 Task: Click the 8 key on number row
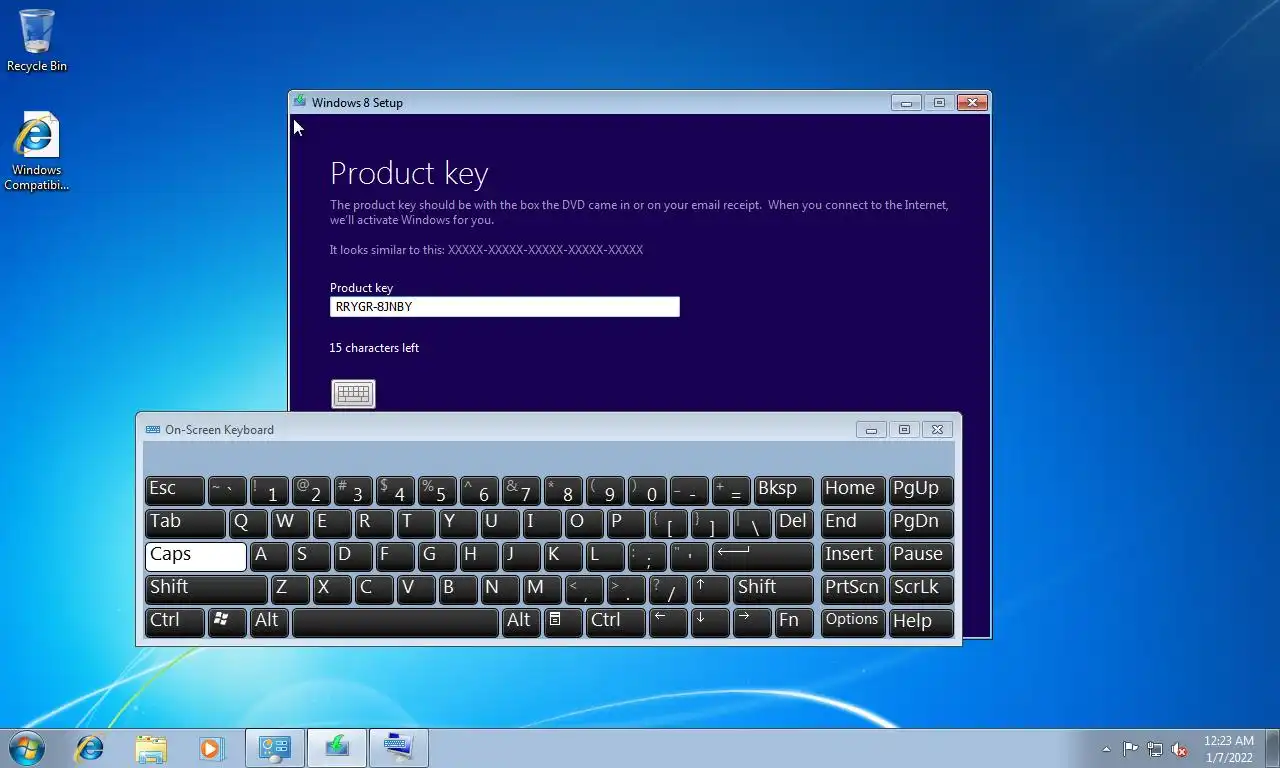[563, 490]
